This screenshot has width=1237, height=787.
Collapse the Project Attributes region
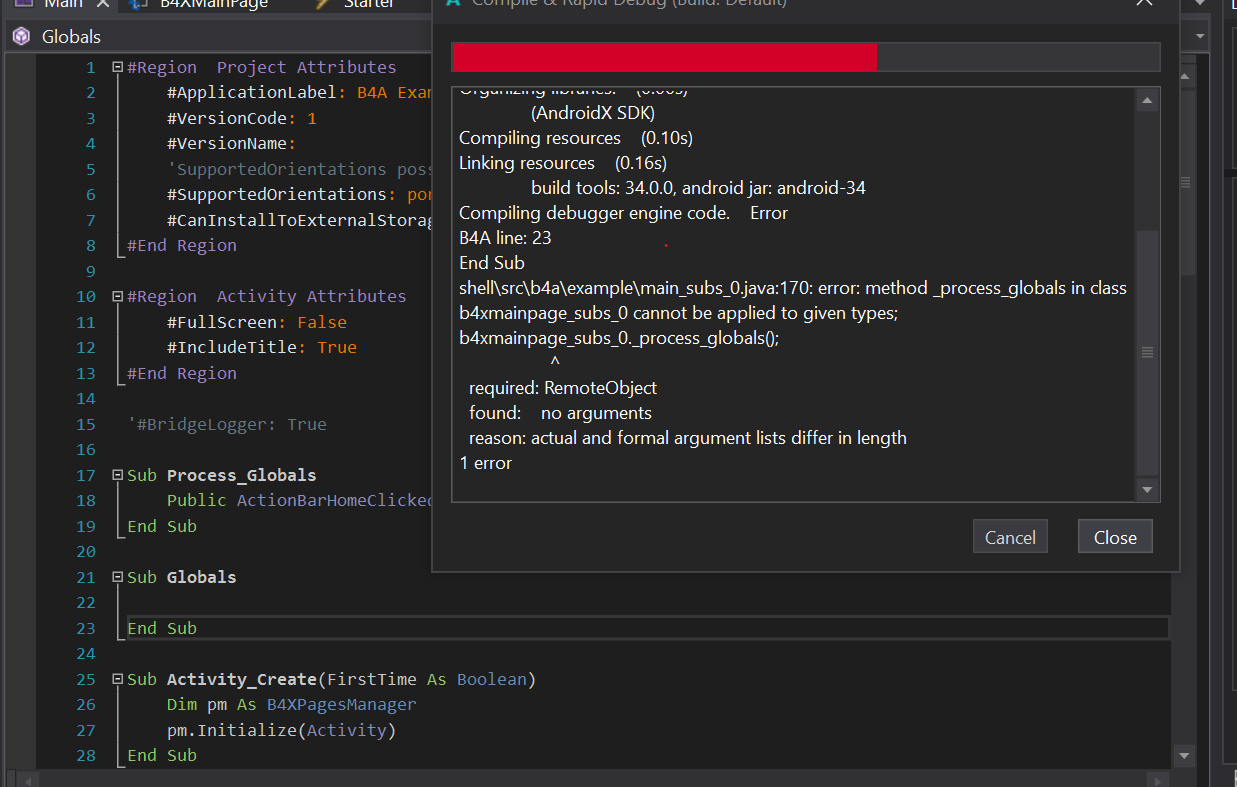coord(118,68)
